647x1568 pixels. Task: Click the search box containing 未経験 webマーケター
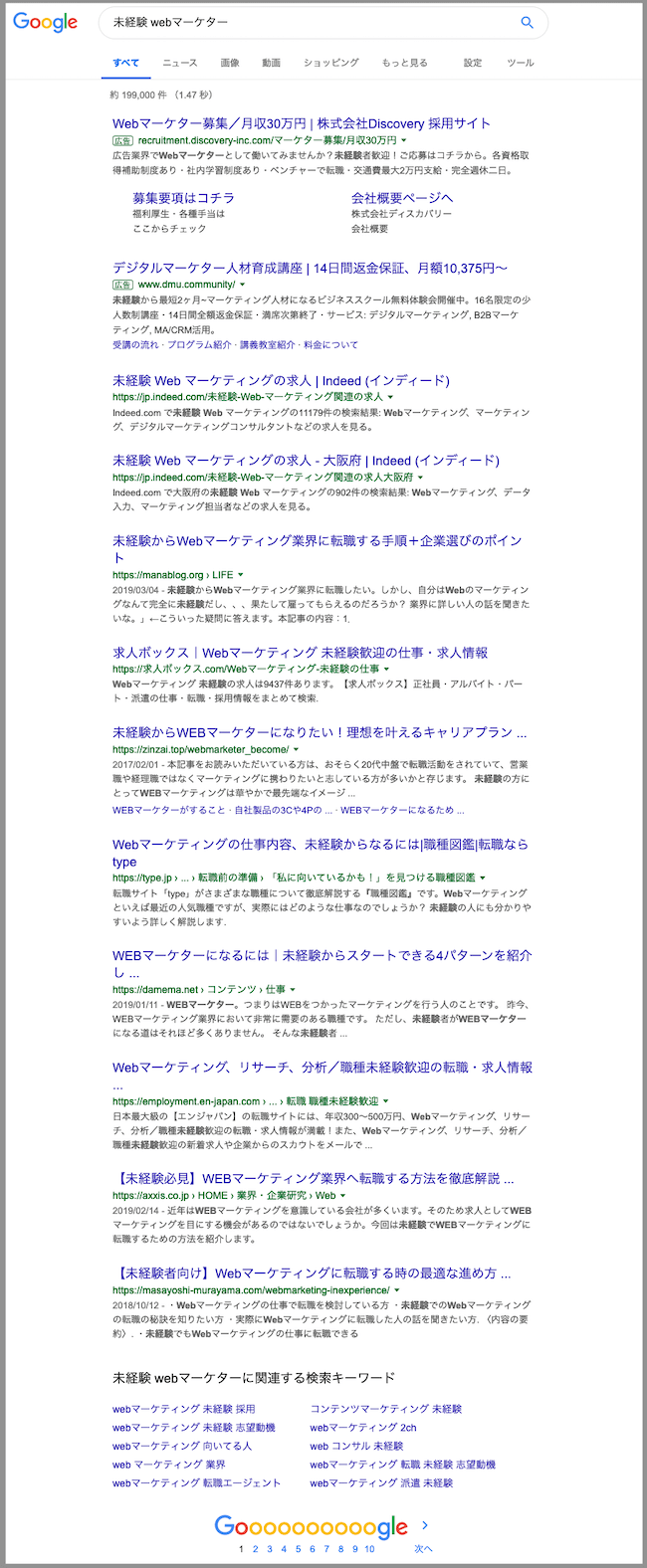point(323,23)
